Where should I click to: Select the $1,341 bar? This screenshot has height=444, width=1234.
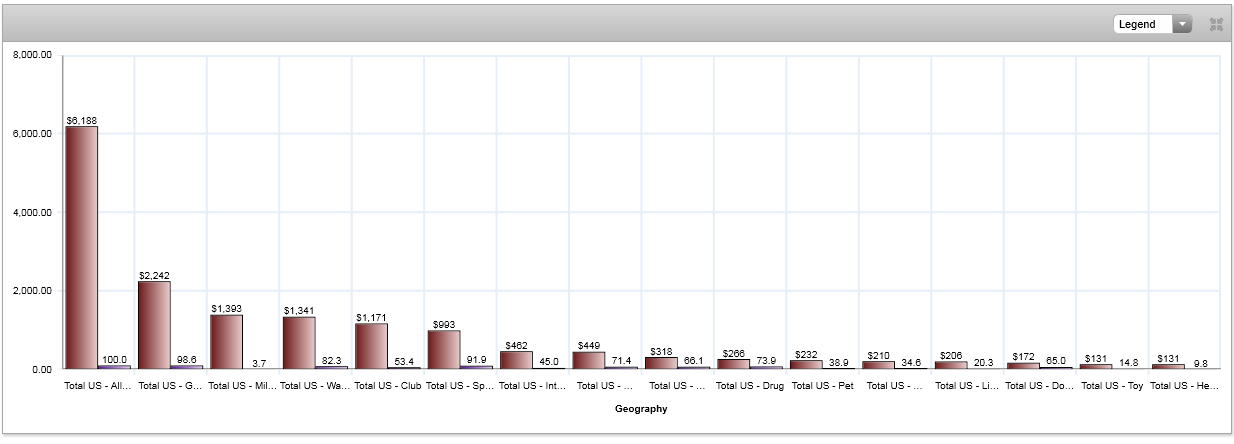[299, 343]
